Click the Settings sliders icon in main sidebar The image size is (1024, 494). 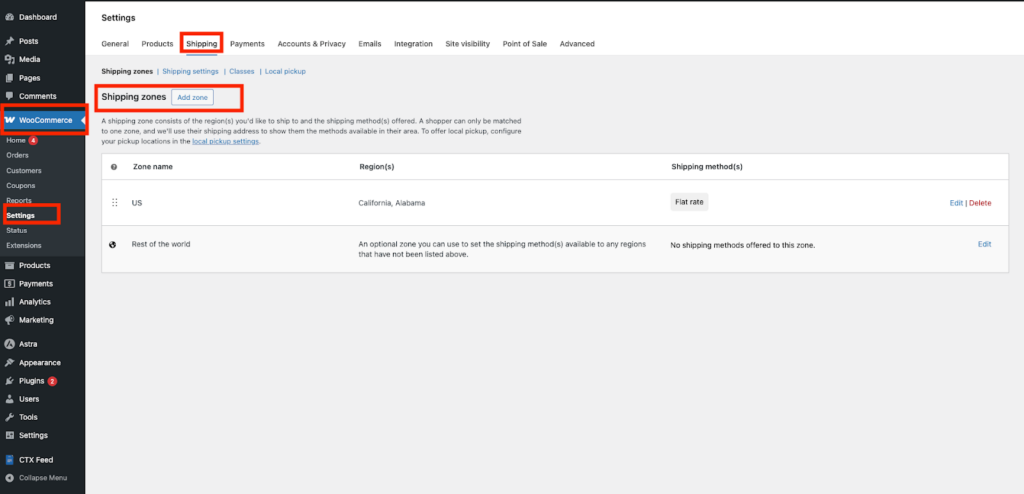click(x=10, y=435)
